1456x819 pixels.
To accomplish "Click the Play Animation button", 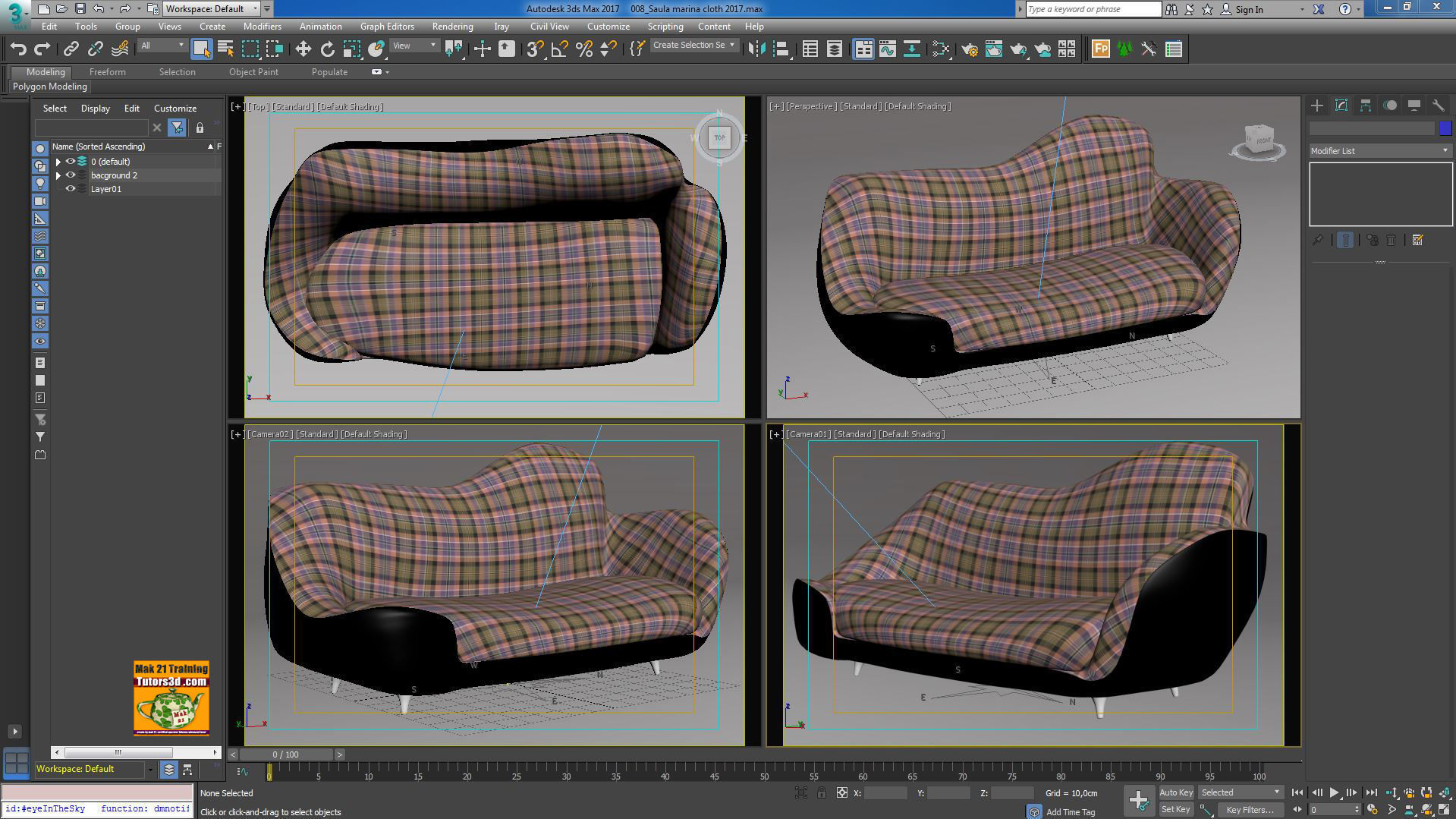I will [1334, 792].
